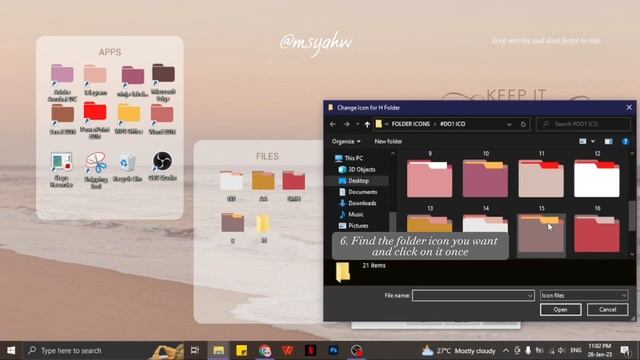This screenshot has width=640, height=360.
Task: Open the recent locations dropdown arrow
Action: coord(357,124)
